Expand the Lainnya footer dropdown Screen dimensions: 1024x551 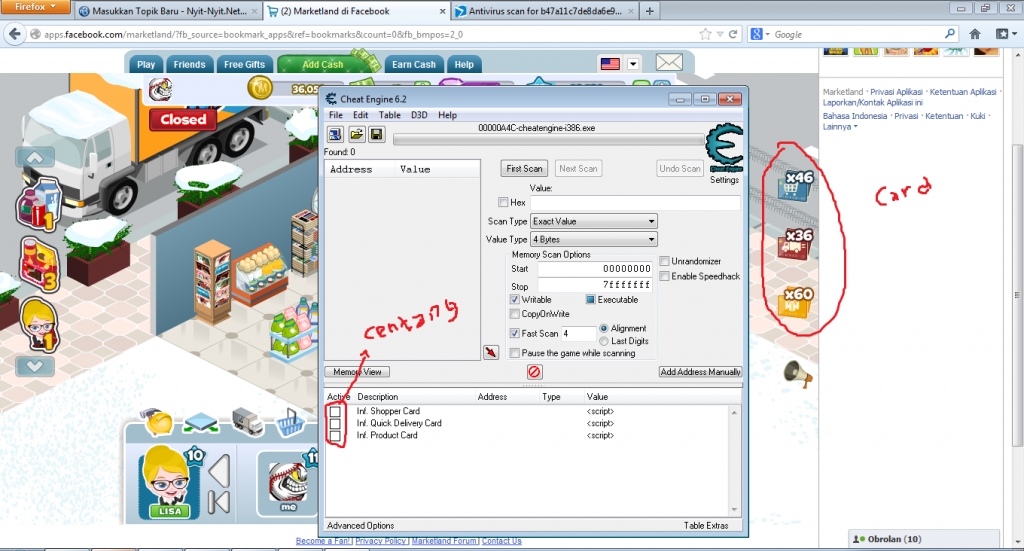tap(840, 127)
